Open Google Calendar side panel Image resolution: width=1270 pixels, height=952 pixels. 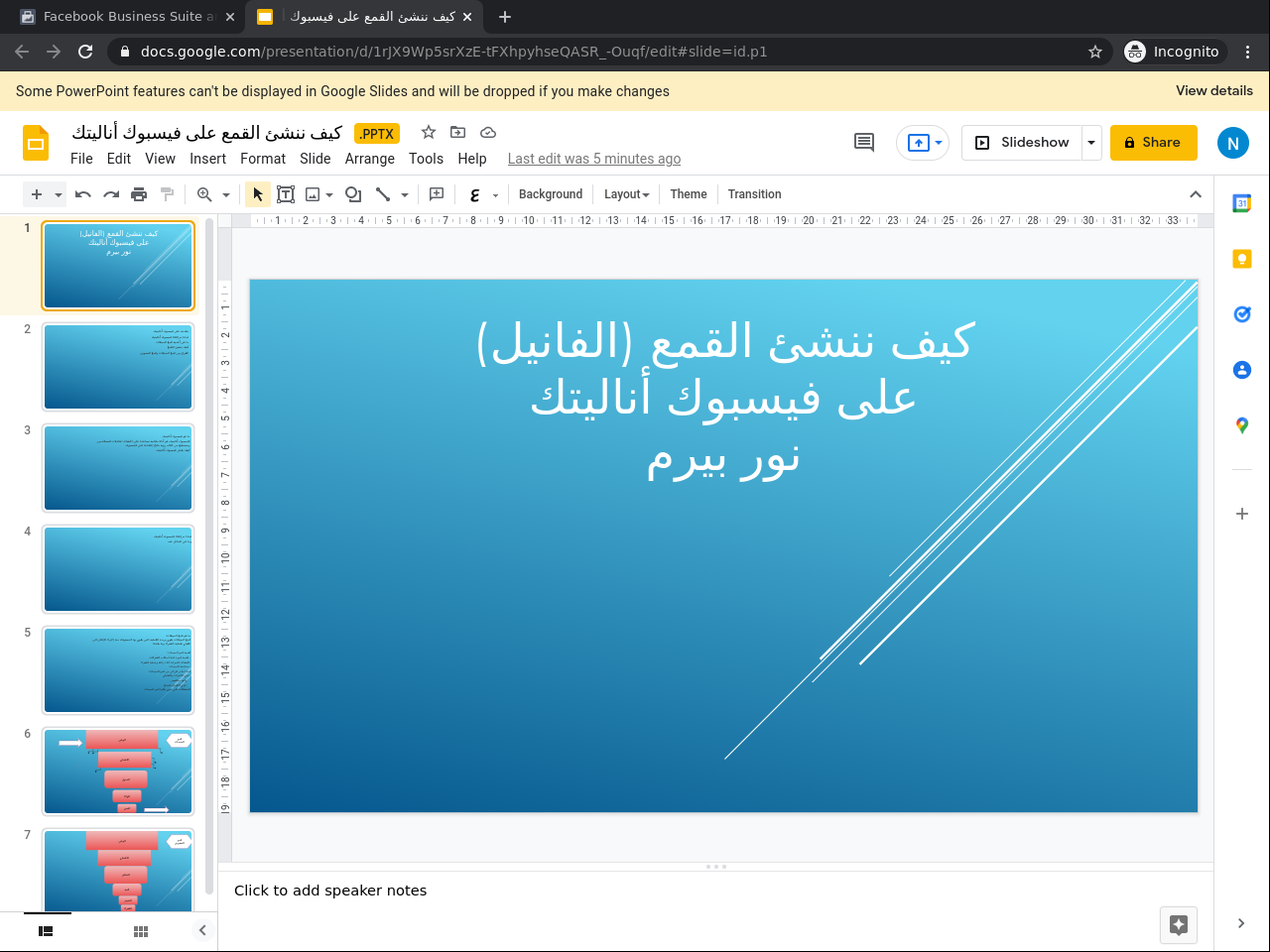1242,203
